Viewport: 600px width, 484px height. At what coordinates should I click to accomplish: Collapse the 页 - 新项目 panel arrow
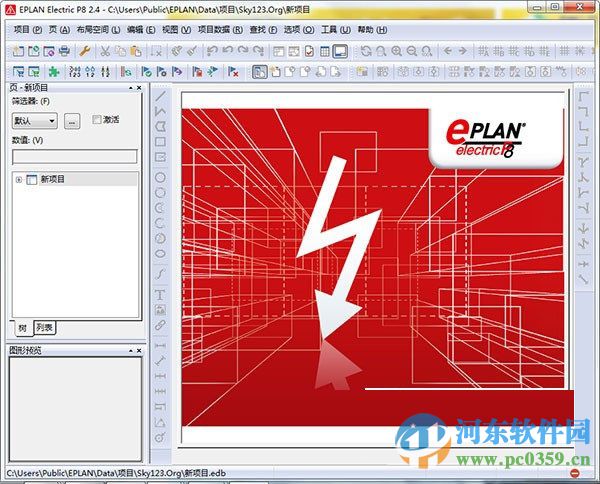131,88
